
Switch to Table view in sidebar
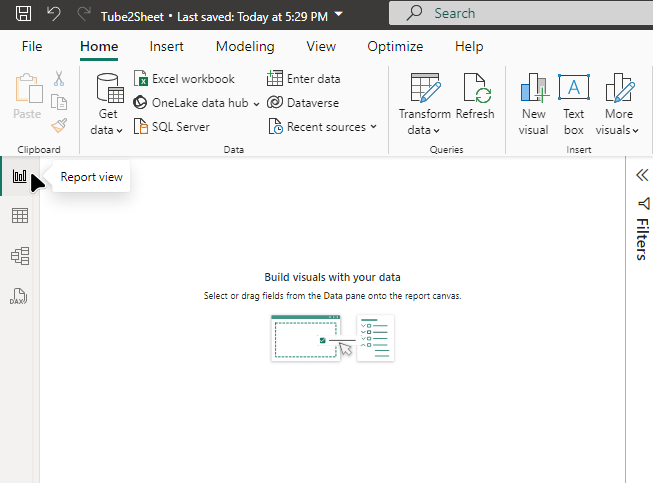[x=19, y=216]
